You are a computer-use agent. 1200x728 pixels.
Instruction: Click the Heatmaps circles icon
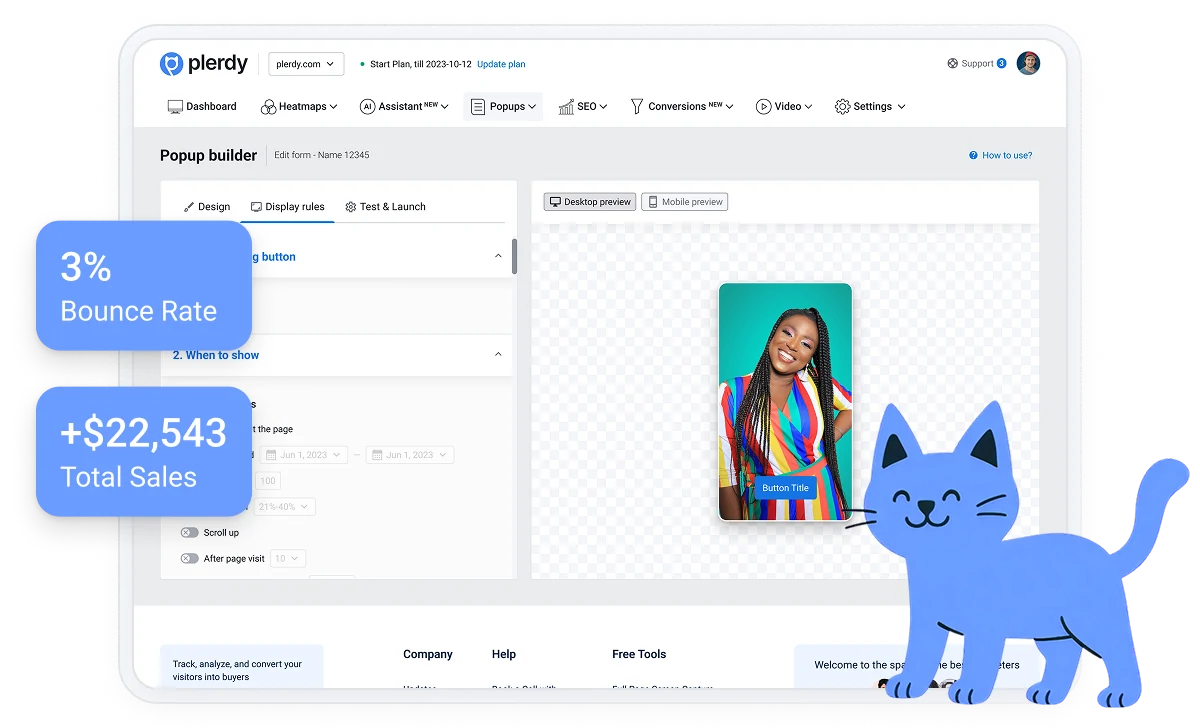(268, 107)
